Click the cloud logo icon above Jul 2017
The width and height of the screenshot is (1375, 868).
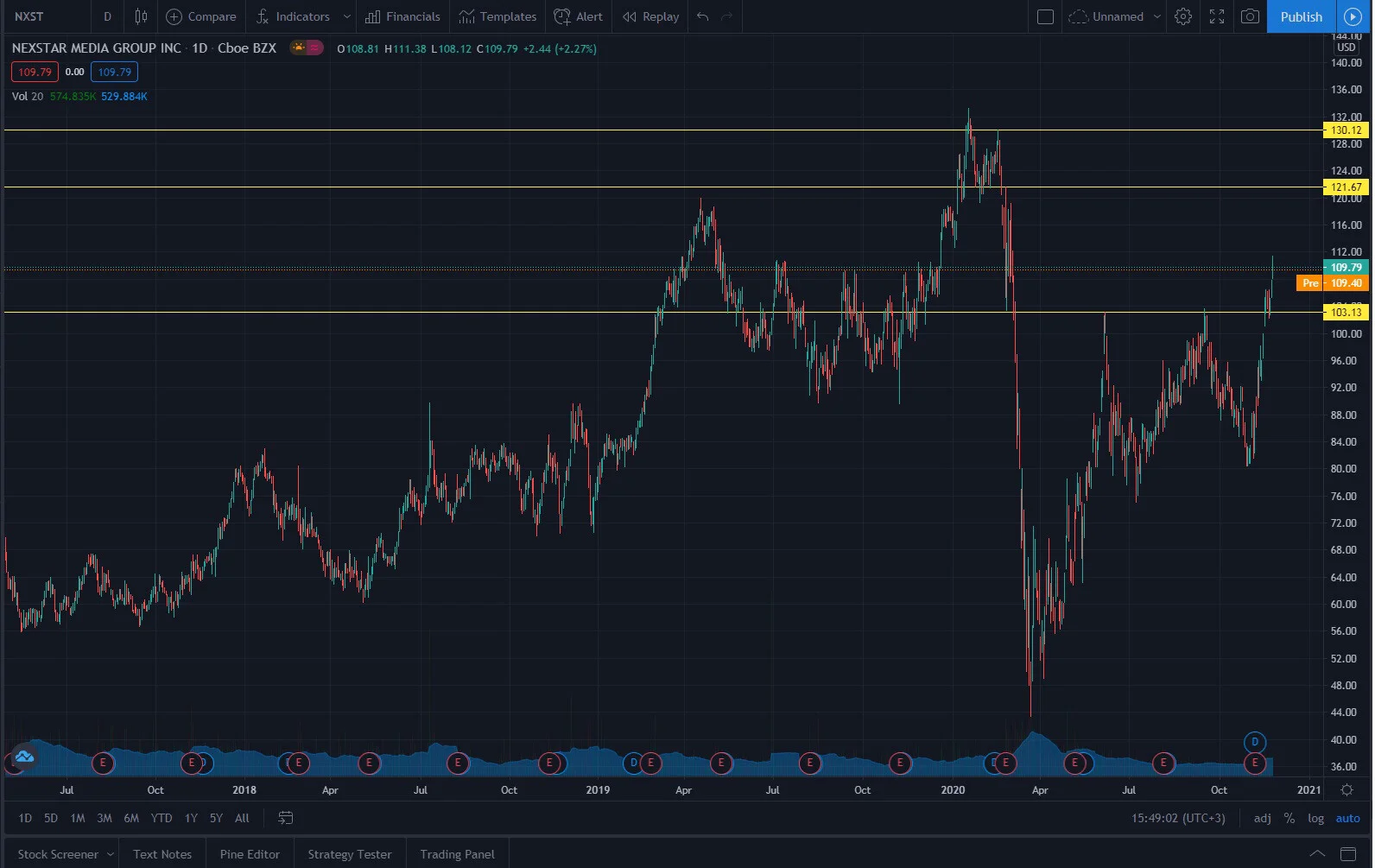(x=24, y=757)
